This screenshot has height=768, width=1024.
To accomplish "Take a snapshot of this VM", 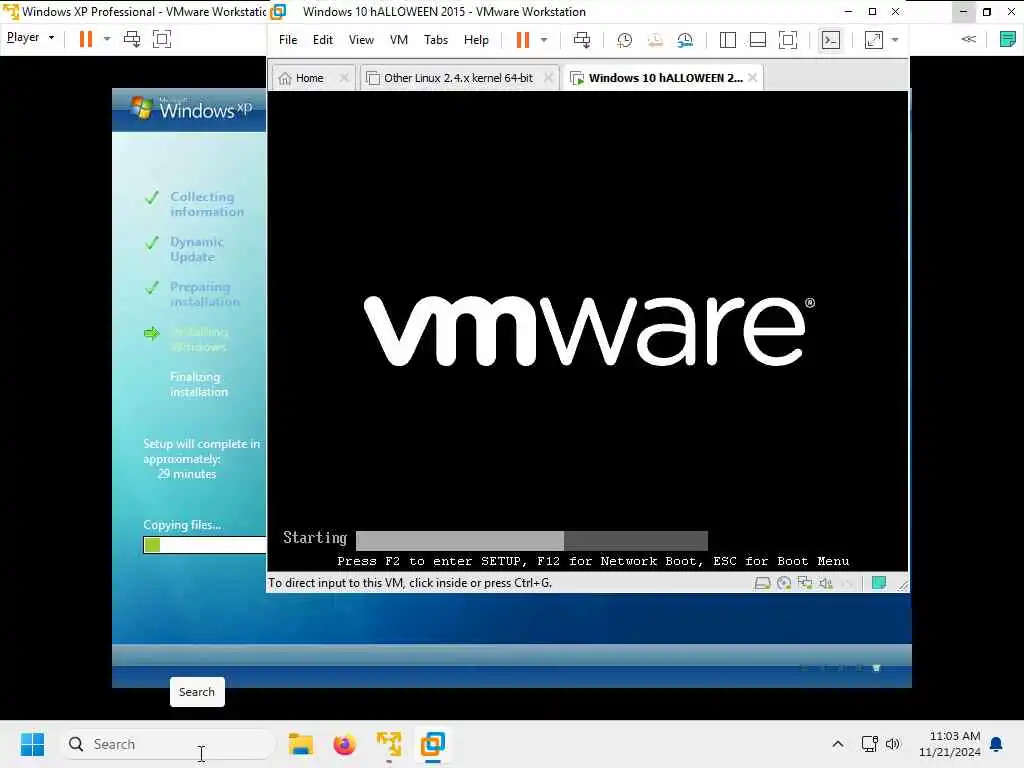I will [x=624, y=40].
